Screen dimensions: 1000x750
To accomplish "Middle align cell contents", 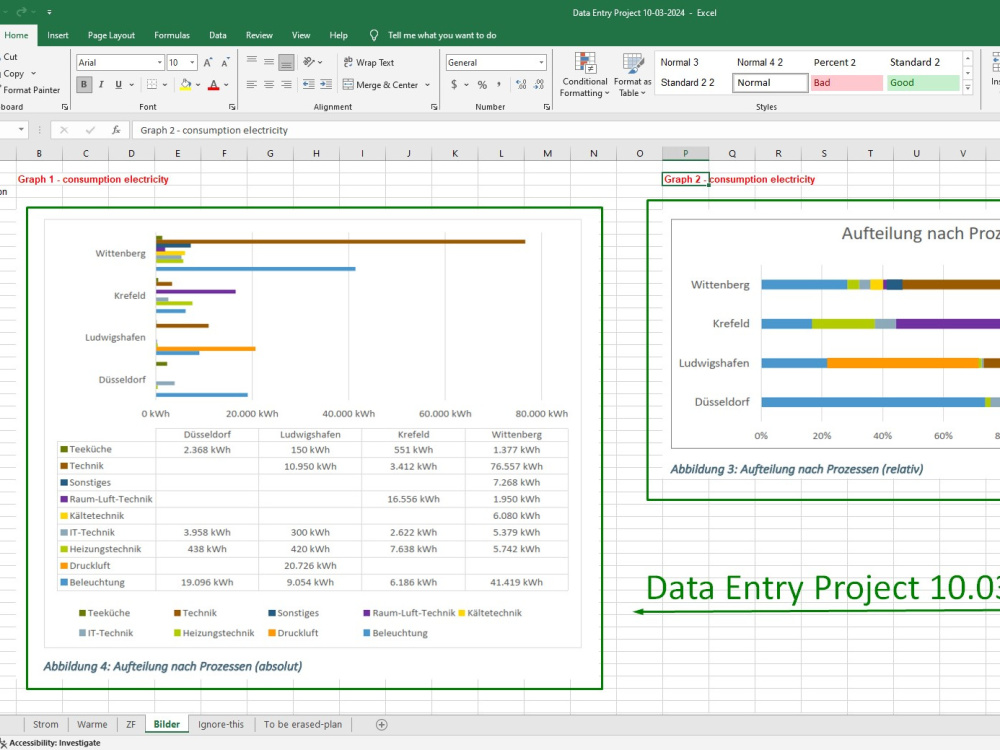I will pos(269,62).
